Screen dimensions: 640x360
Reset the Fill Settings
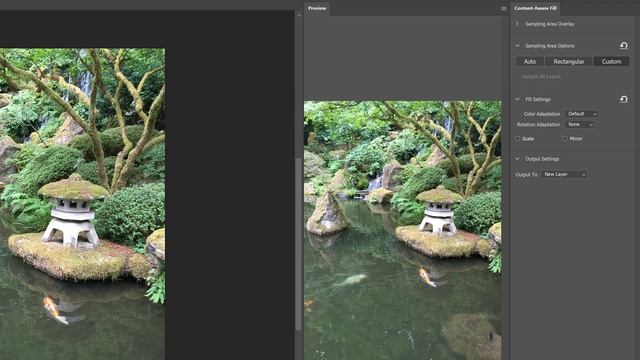coord(624,99)
